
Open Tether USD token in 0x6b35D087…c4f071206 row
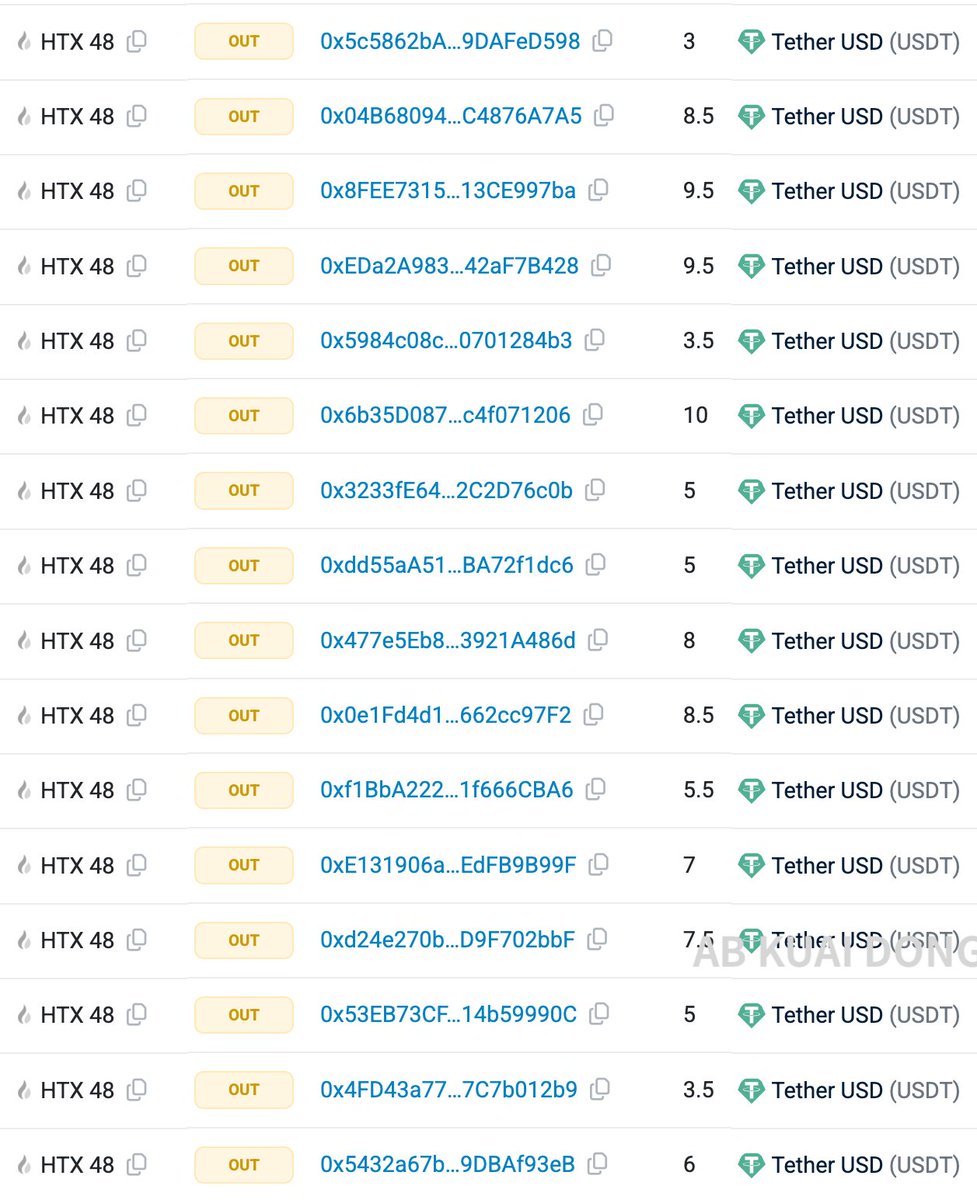pyautogui.click(x=865, y=416)
